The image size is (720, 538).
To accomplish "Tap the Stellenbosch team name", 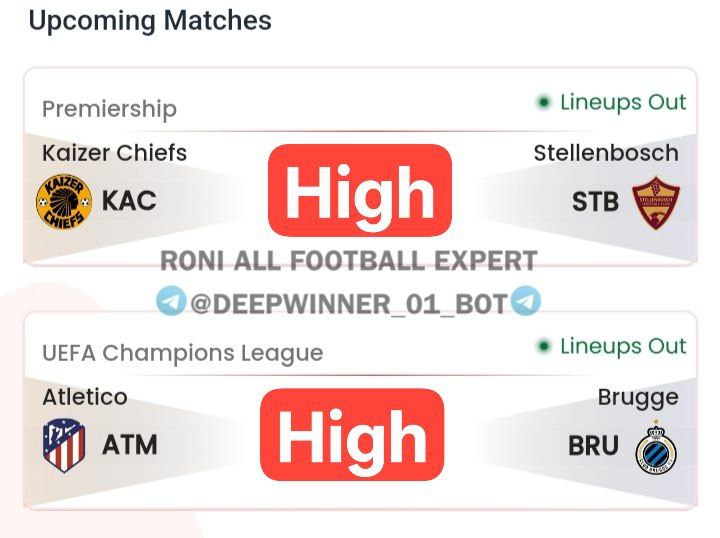I will tap(606, 153).
